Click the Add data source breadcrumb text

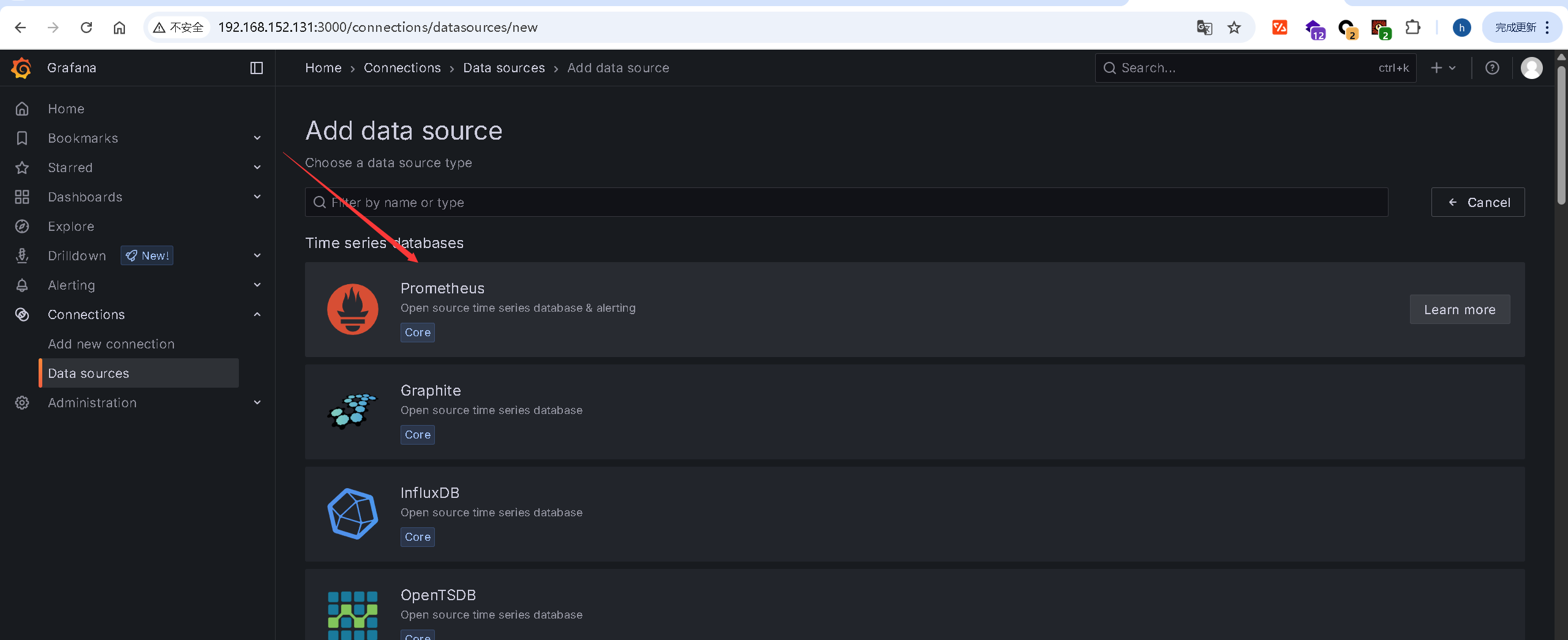618,68
